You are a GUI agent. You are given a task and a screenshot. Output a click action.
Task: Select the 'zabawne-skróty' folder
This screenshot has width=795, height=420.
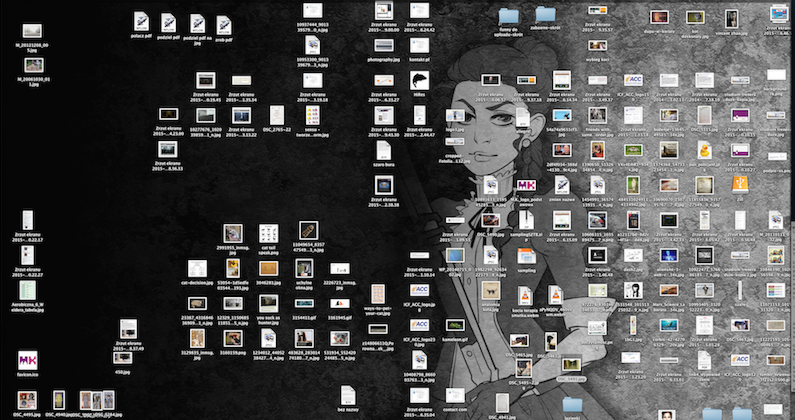tap(546, 14)
